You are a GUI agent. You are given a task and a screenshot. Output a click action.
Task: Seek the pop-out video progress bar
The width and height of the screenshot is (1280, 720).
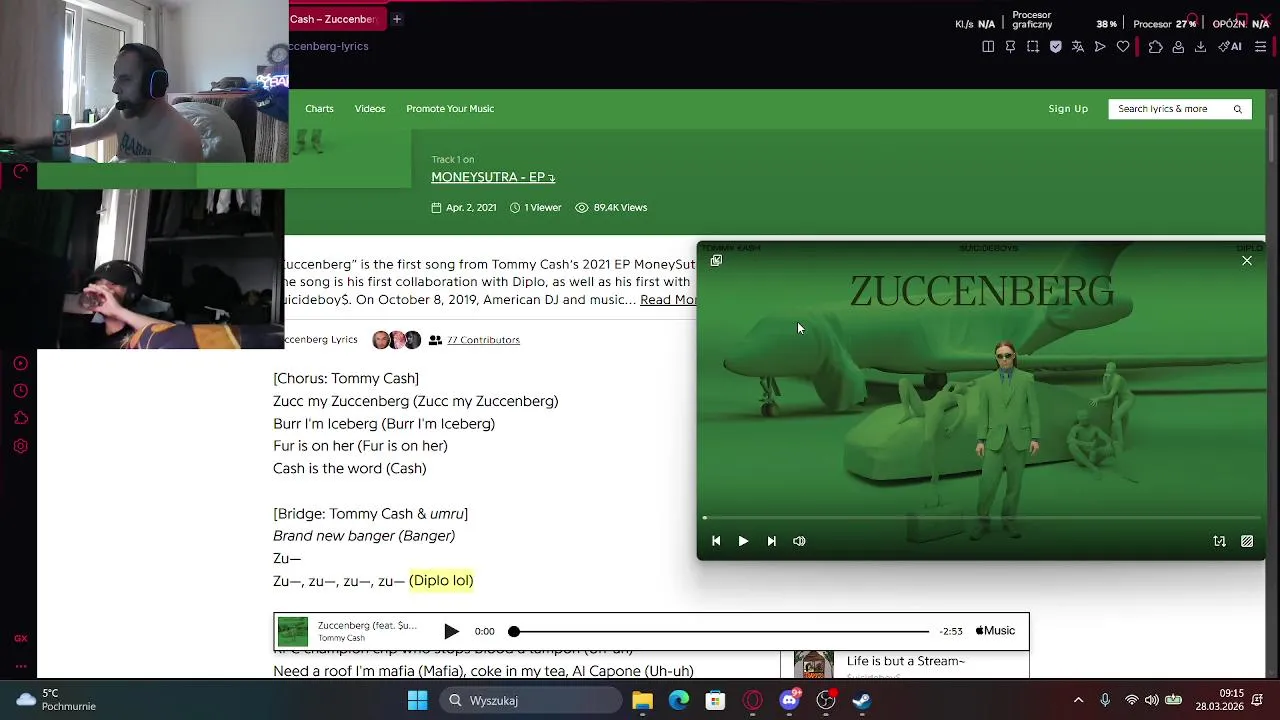coord(981,518)
